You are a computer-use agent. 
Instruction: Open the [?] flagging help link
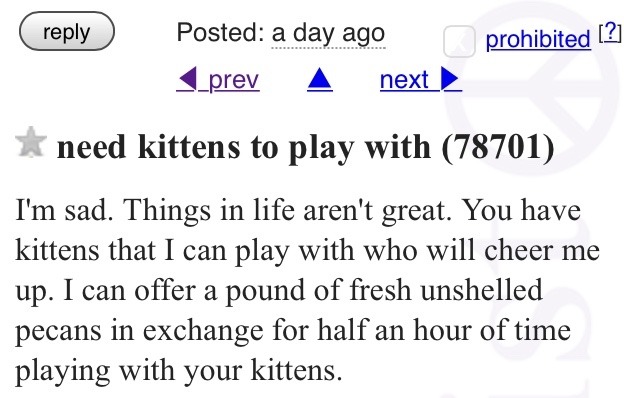(x=609, y=31)
